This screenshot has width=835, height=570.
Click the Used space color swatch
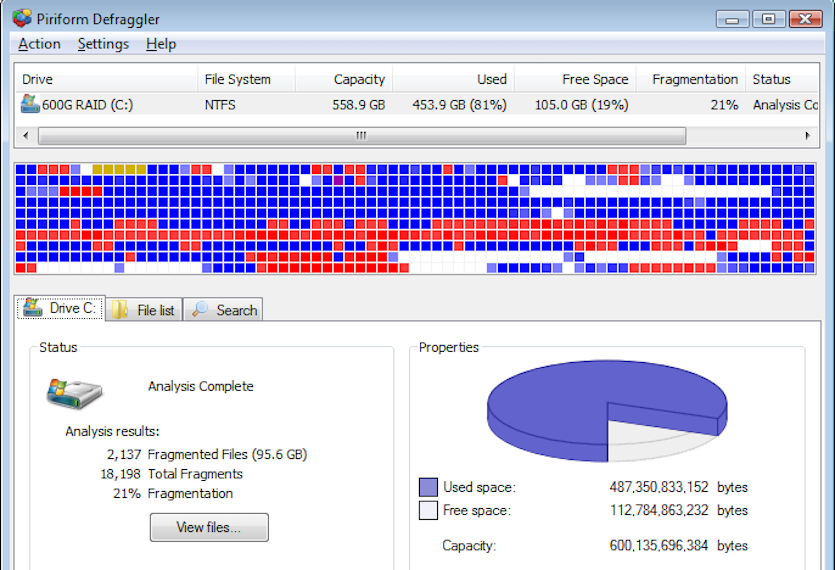tap(428, 487)
